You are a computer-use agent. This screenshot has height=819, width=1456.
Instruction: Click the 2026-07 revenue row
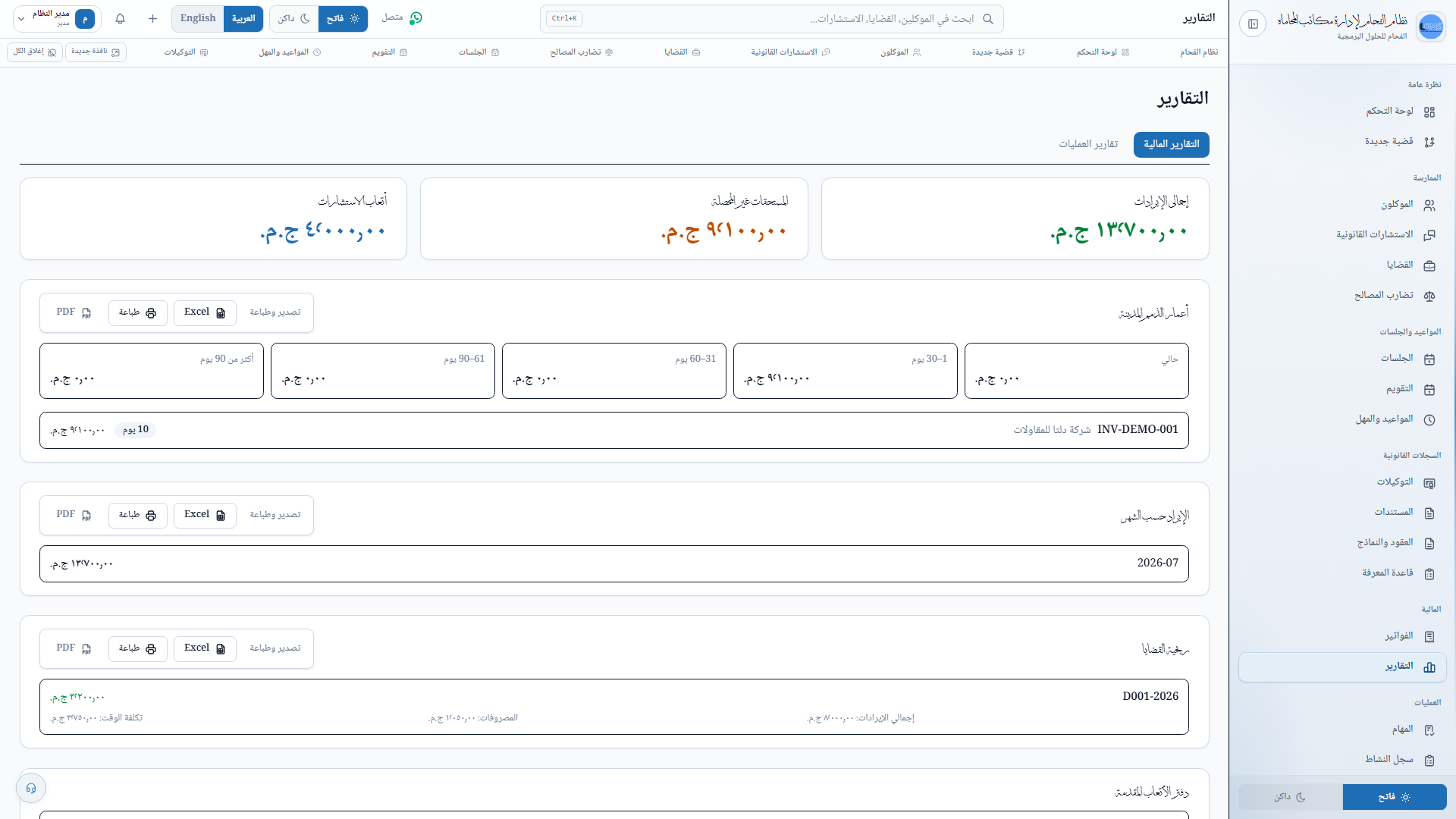[x=614, y=564]
